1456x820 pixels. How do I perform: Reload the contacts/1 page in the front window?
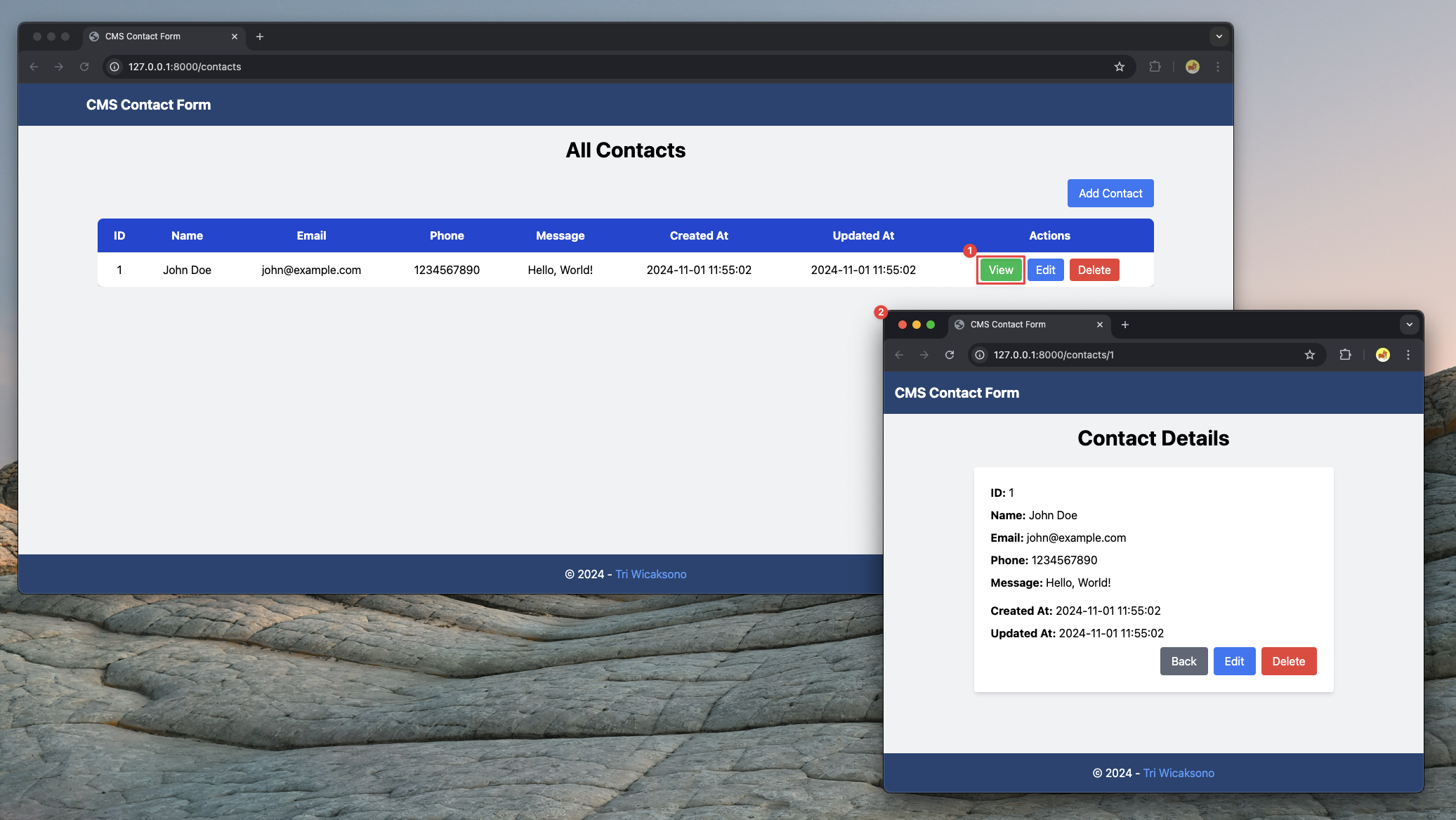click(x=949, y=355)
